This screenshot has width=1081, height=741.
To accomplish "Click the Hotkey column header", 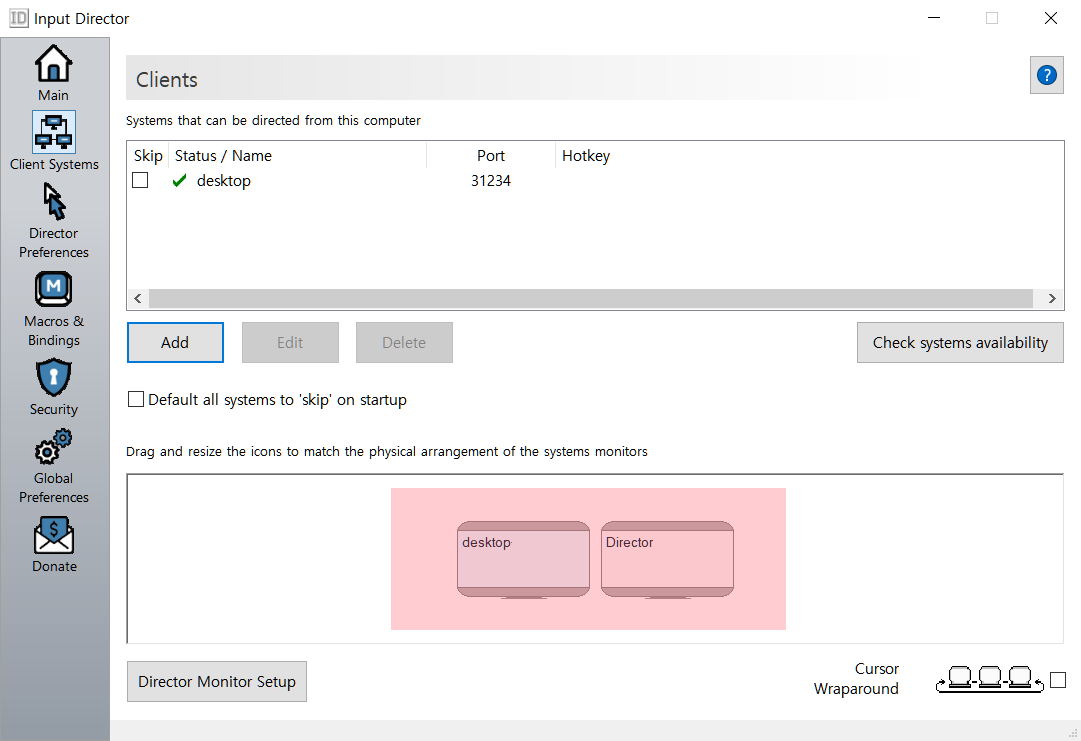I will [586, 156].
